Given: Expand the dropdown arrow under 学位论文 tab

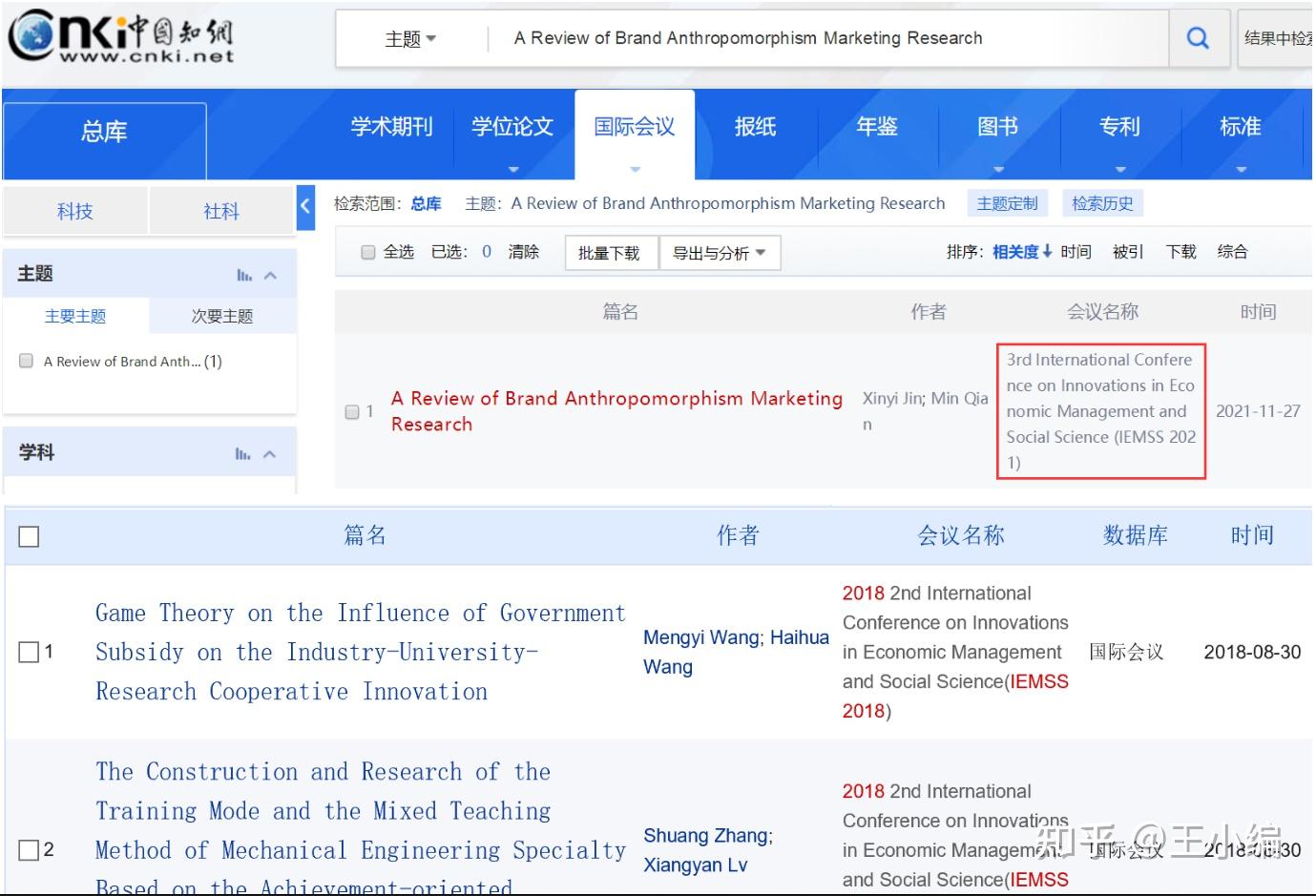Looking at the screenshot, I should [512, 167].
